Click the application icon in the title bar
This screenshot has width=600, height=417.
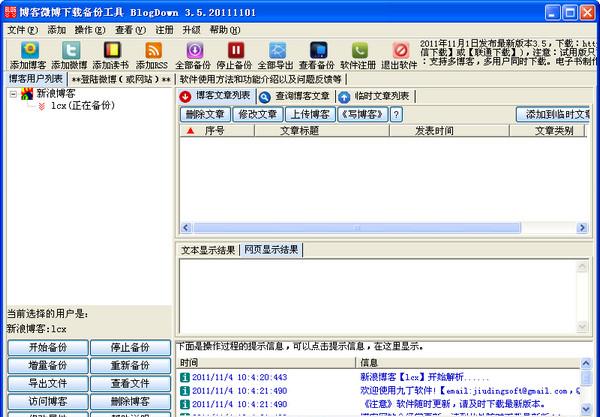10,11
